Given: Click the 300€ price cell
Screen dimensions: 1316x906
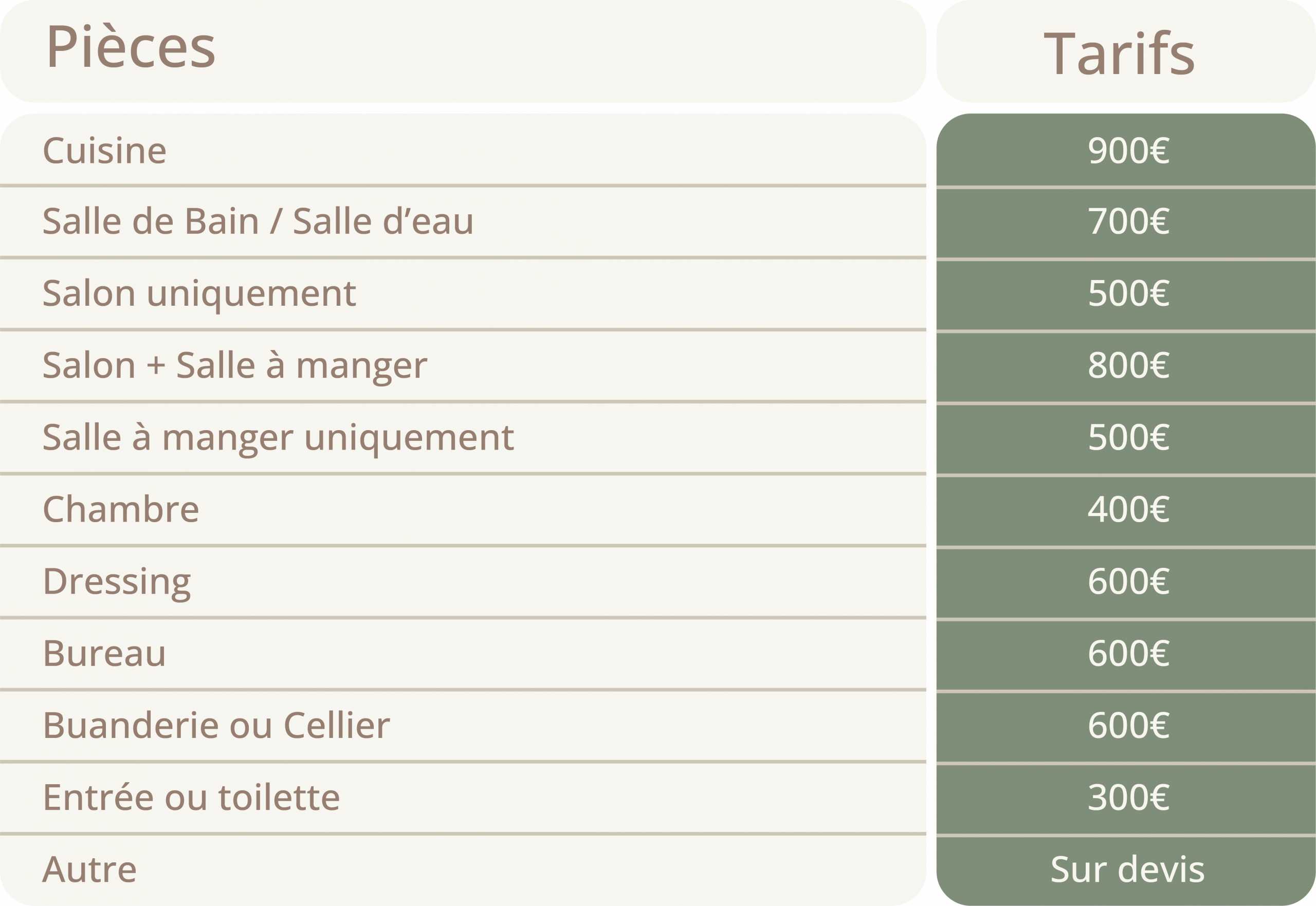Looking at the screenshot, I should (1128, 798).
